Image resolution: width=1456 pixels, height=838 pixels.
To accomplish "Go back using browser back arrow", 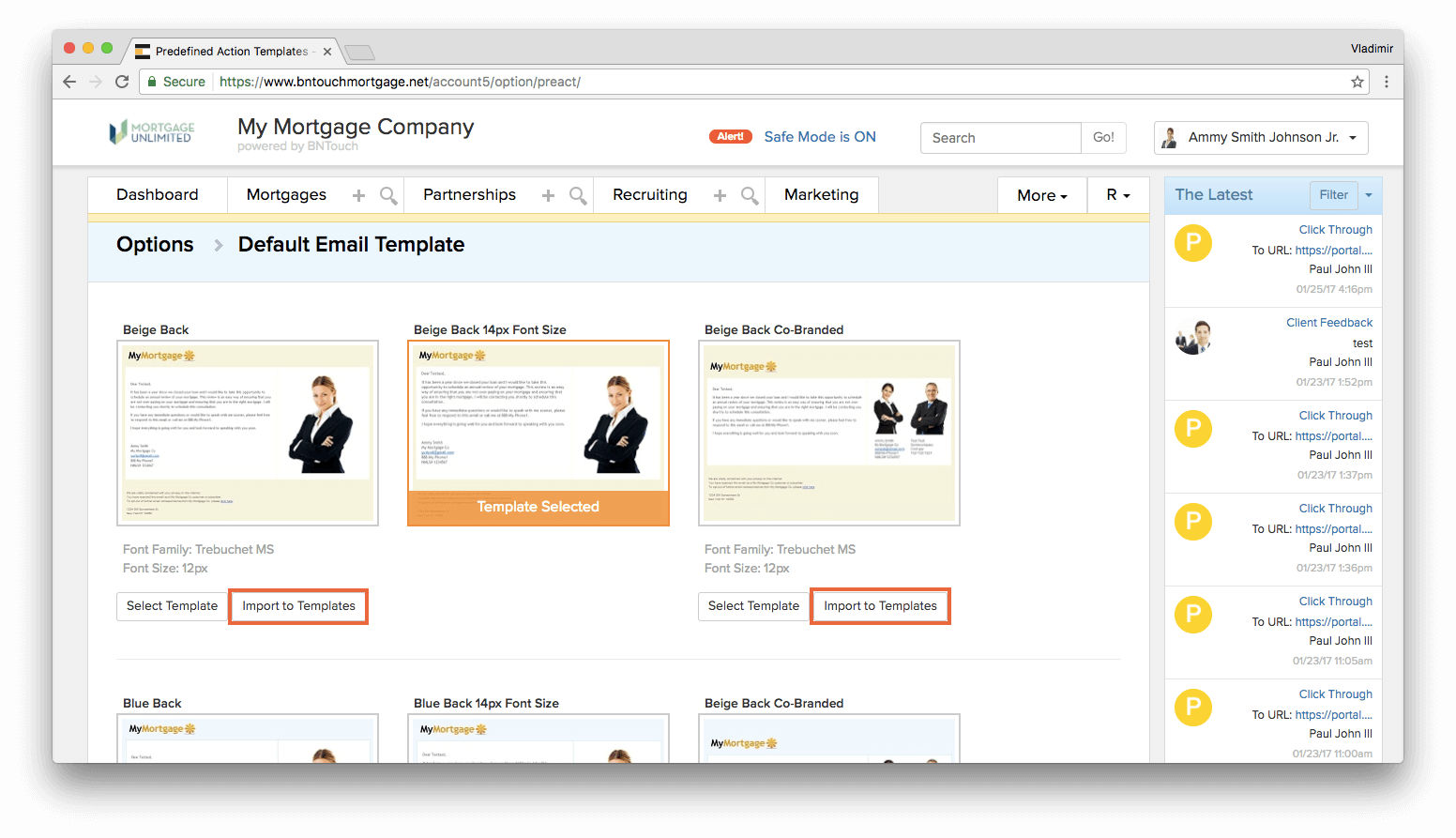I will pos(69,82).
